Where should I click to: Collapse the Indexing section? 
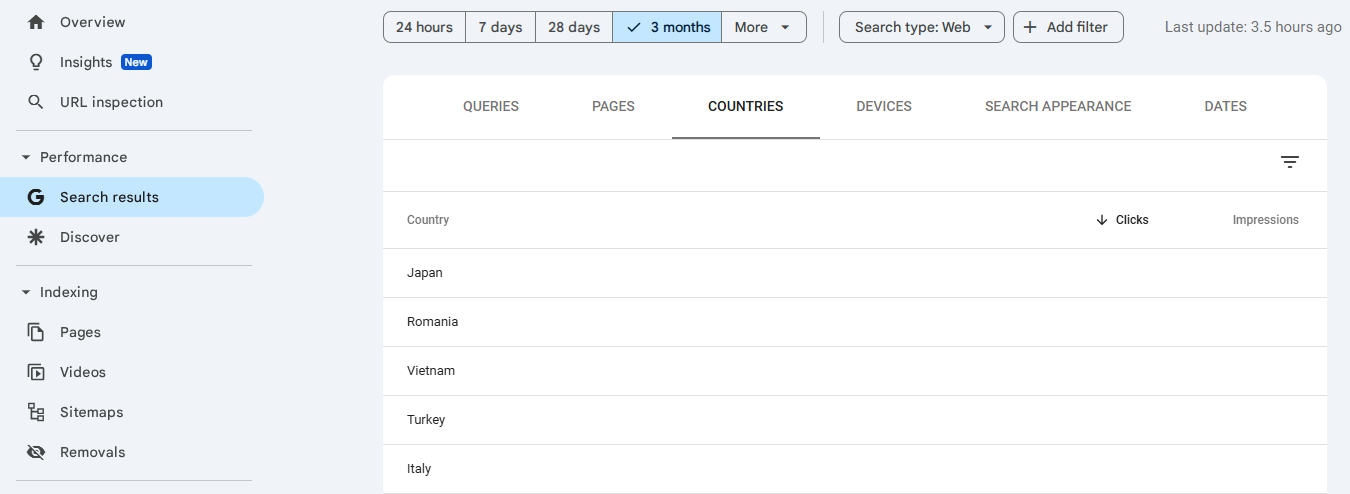point(26,292)
